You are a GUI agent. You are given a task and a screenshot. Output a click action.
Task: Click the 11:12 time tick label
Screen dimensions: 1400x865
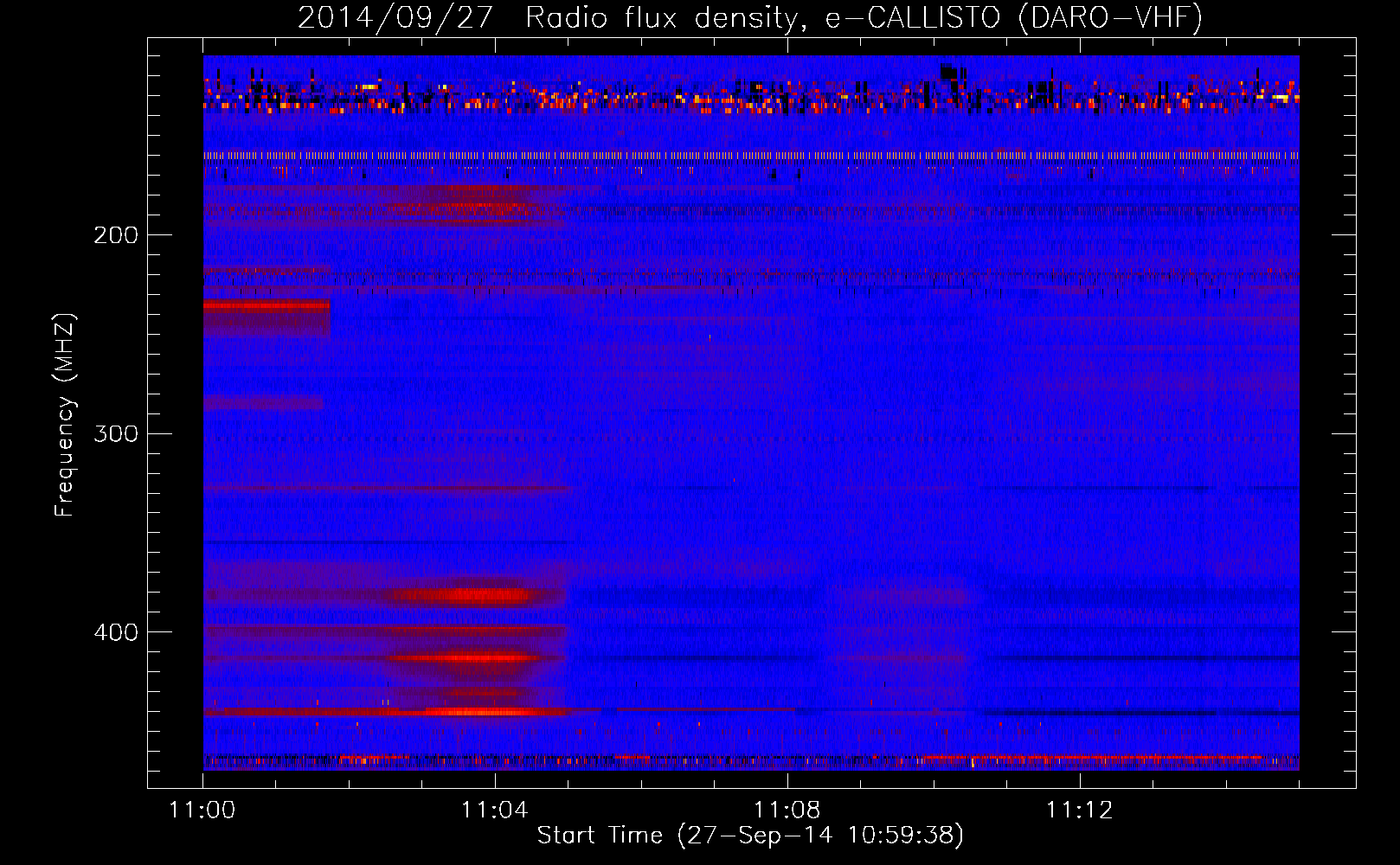[1080, 811]
